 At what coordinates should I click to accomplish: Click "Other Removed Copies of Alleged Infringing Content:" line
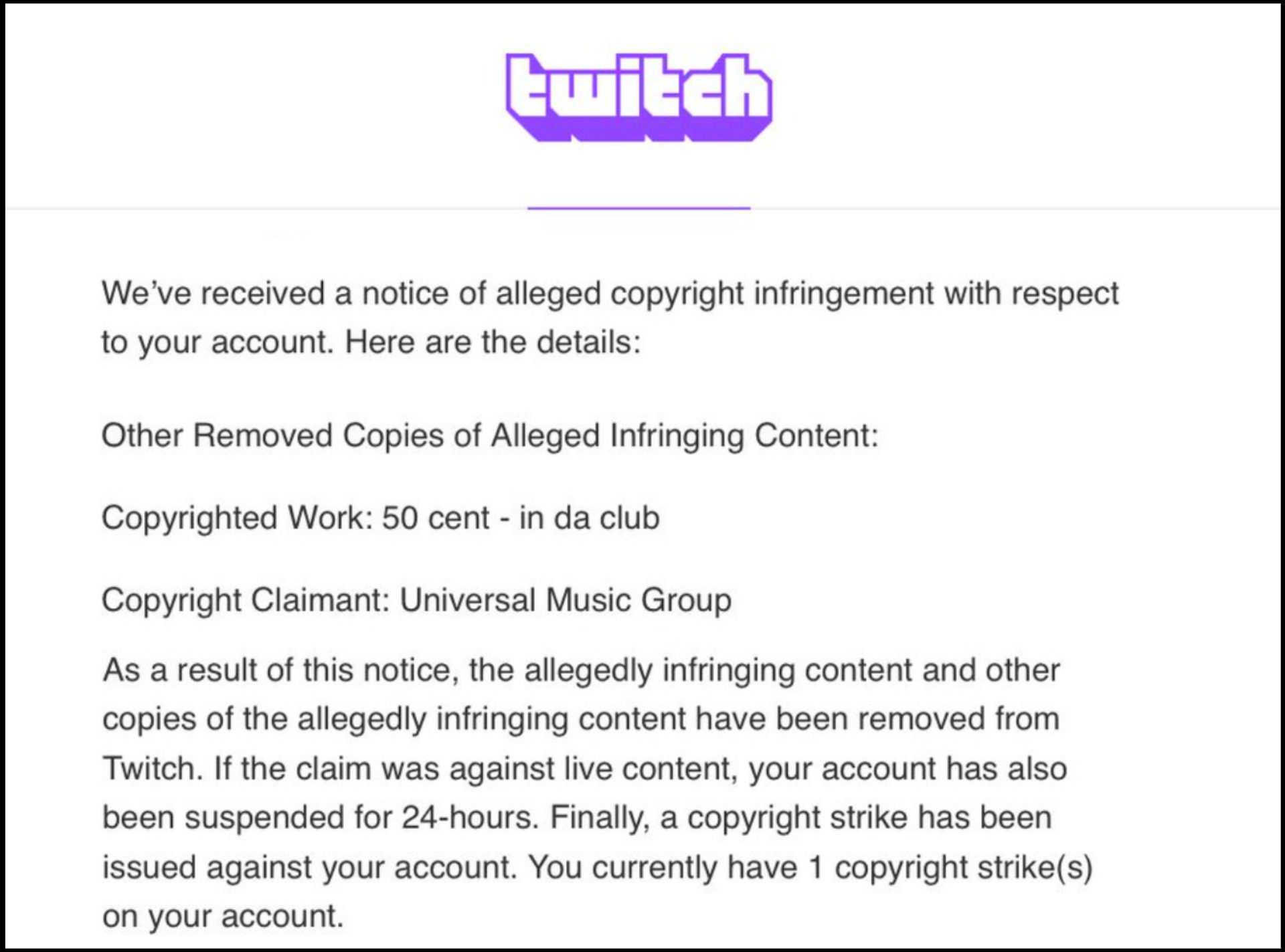(489, 436)
